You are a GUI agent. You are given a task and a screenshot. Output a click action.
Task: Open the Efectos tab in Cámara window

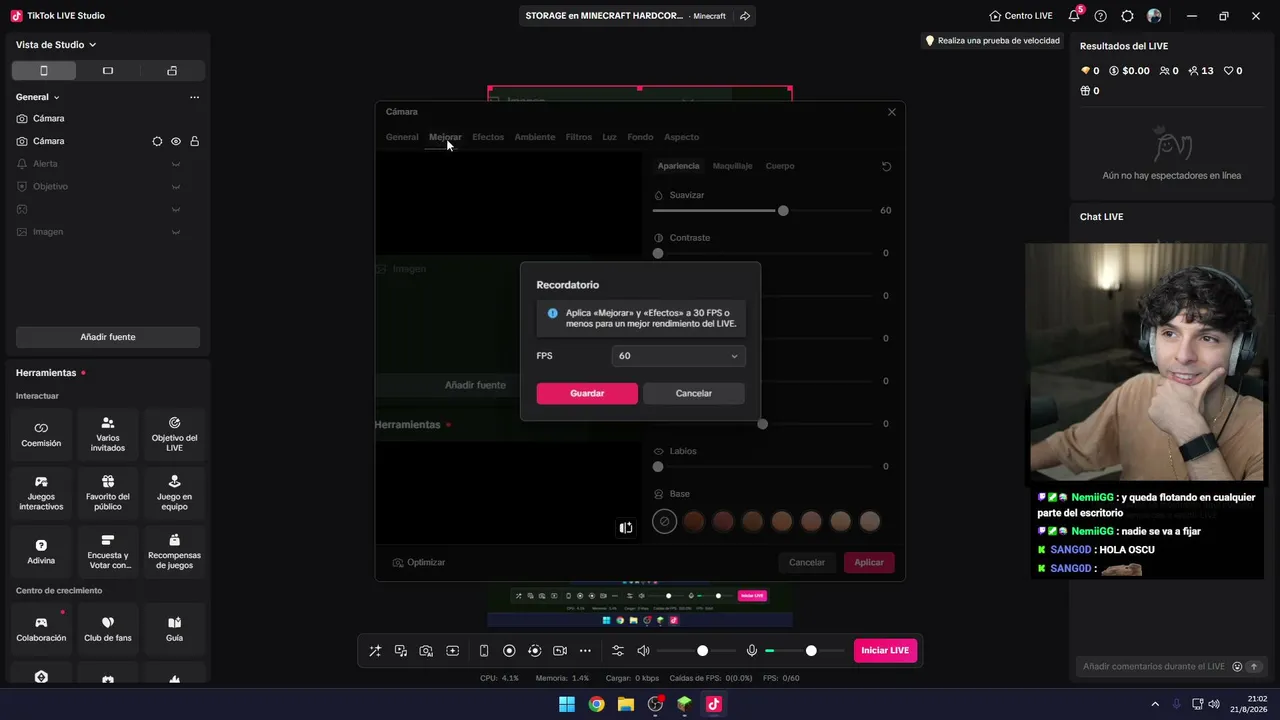(x=488, y=137)
